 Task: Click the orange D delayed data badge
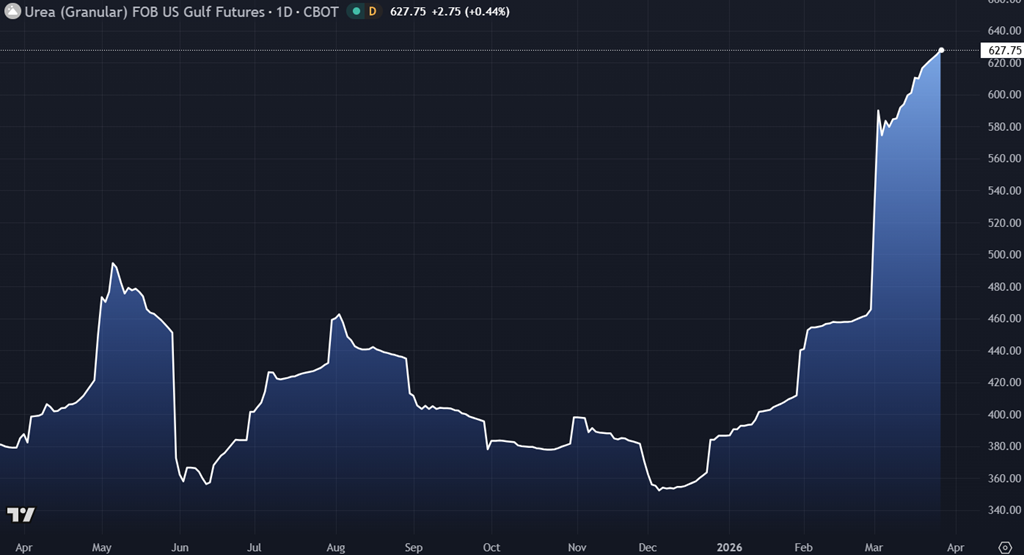[x=373, y=12]
